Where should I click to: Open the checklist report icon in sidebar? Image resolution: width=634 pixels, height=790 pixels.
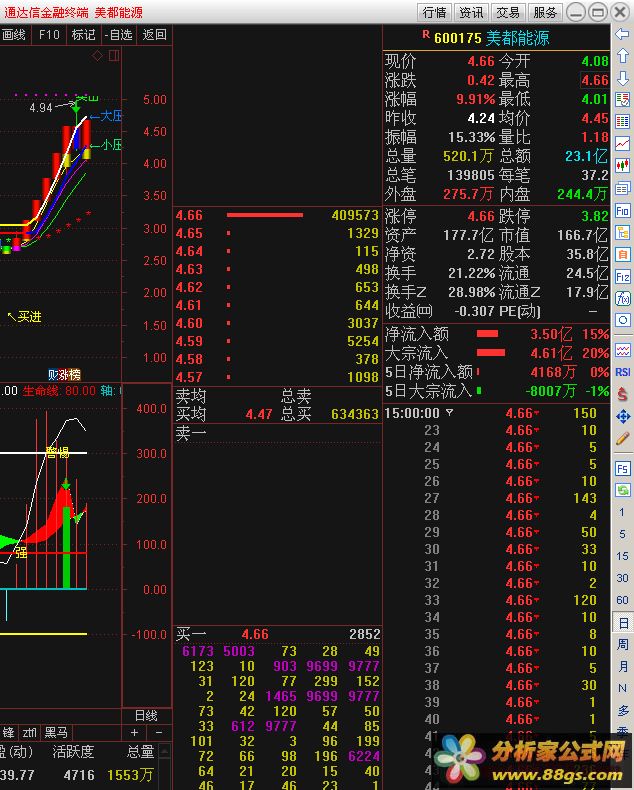click(622, 100)
